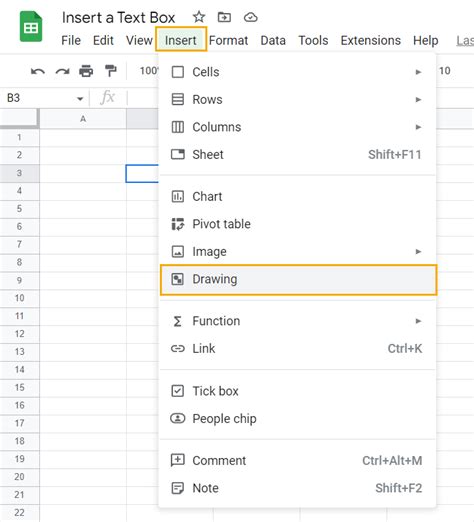The height and width of the screenshot is (522, 474).
Task: Click the zoom level dropdown
Action: [x=149, y=71]
